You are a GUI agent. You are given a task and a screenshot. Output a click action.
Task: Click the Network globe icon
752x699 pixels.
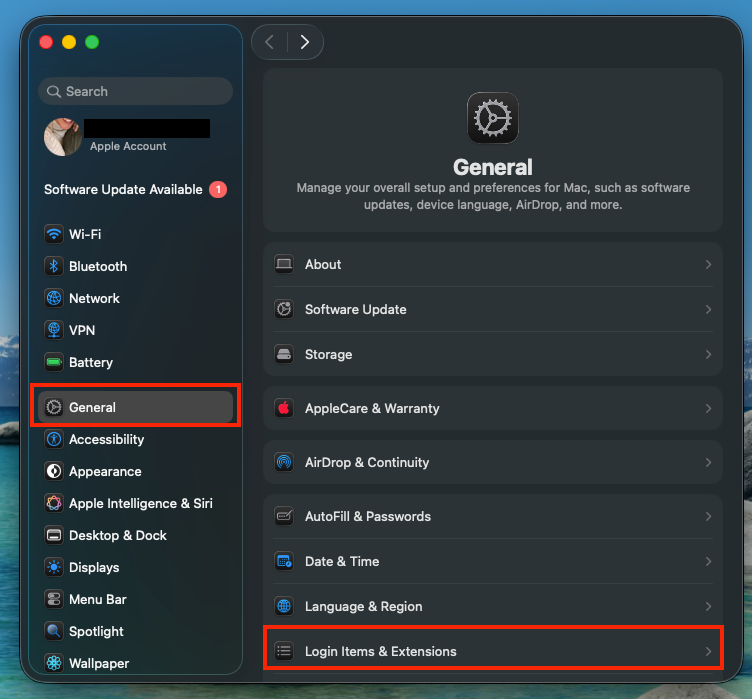tap(54, 298)
